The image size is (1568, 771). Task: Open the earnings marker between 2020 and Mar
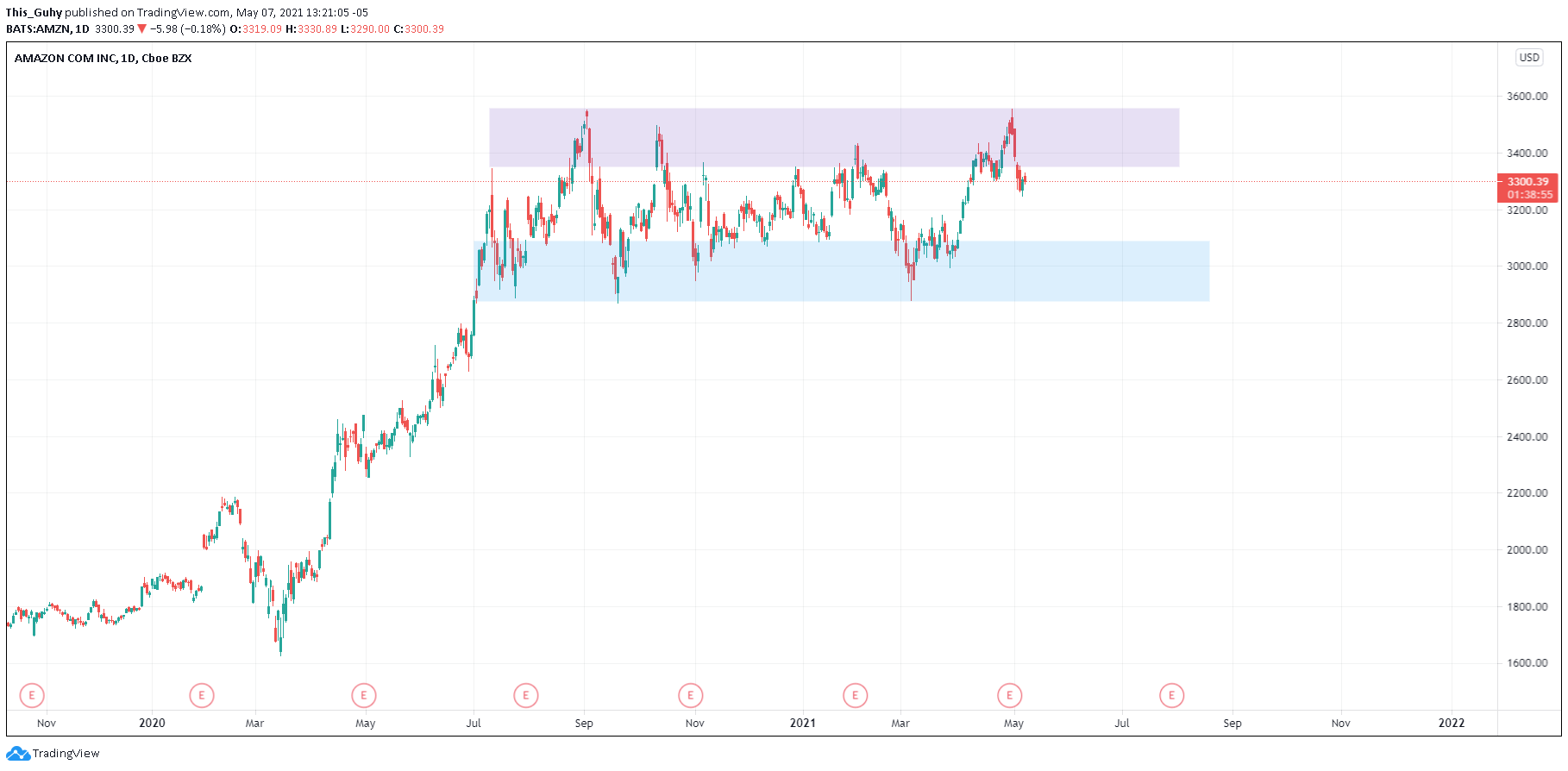pyautogui.click(x=202, y=695)
